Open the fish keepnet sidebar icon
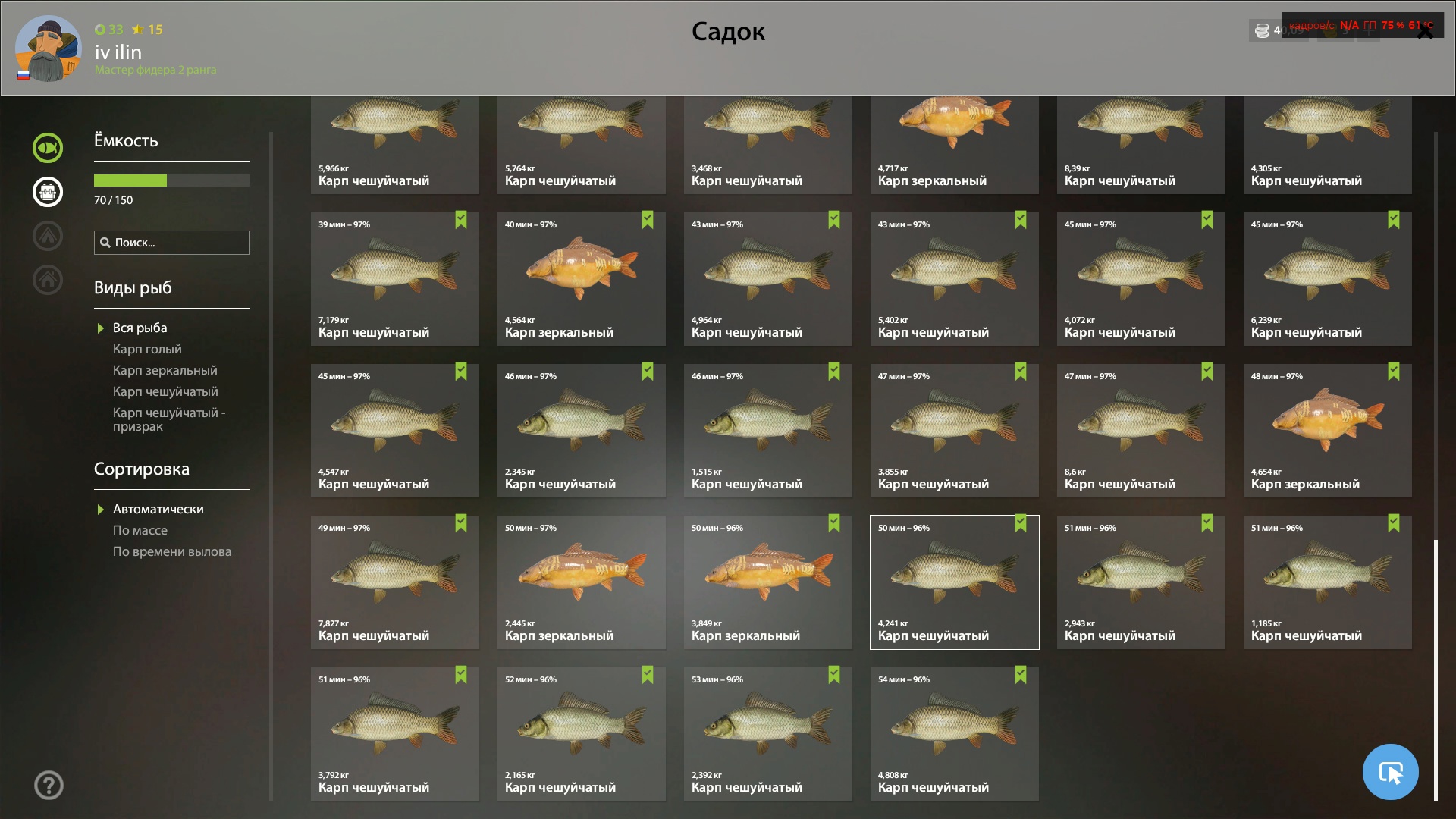The height and width of the screenshot is (819, 1456). click(x=47, y=148)
